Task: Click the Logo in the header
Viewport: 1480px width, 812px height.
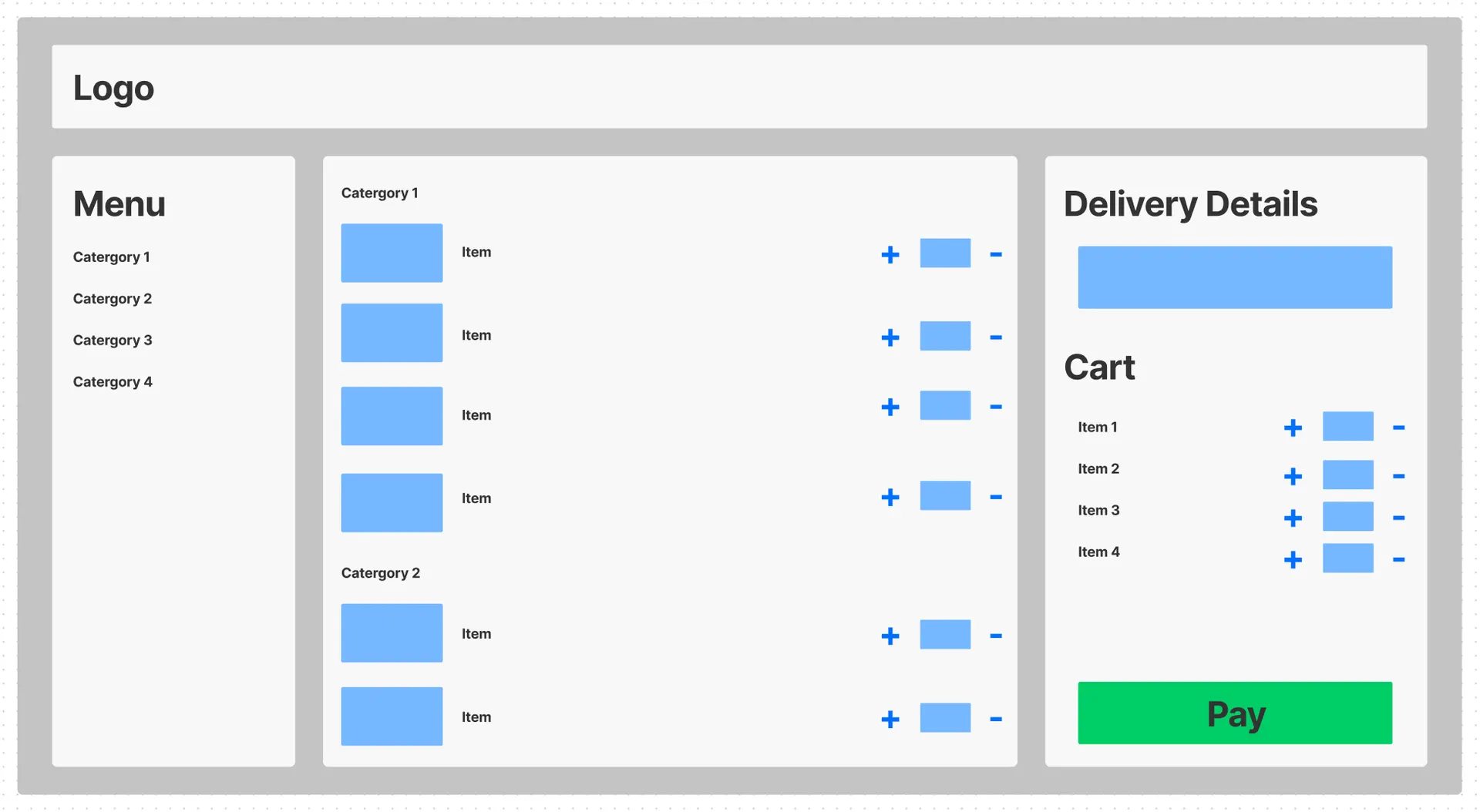Action: click(x=113, y=88)
